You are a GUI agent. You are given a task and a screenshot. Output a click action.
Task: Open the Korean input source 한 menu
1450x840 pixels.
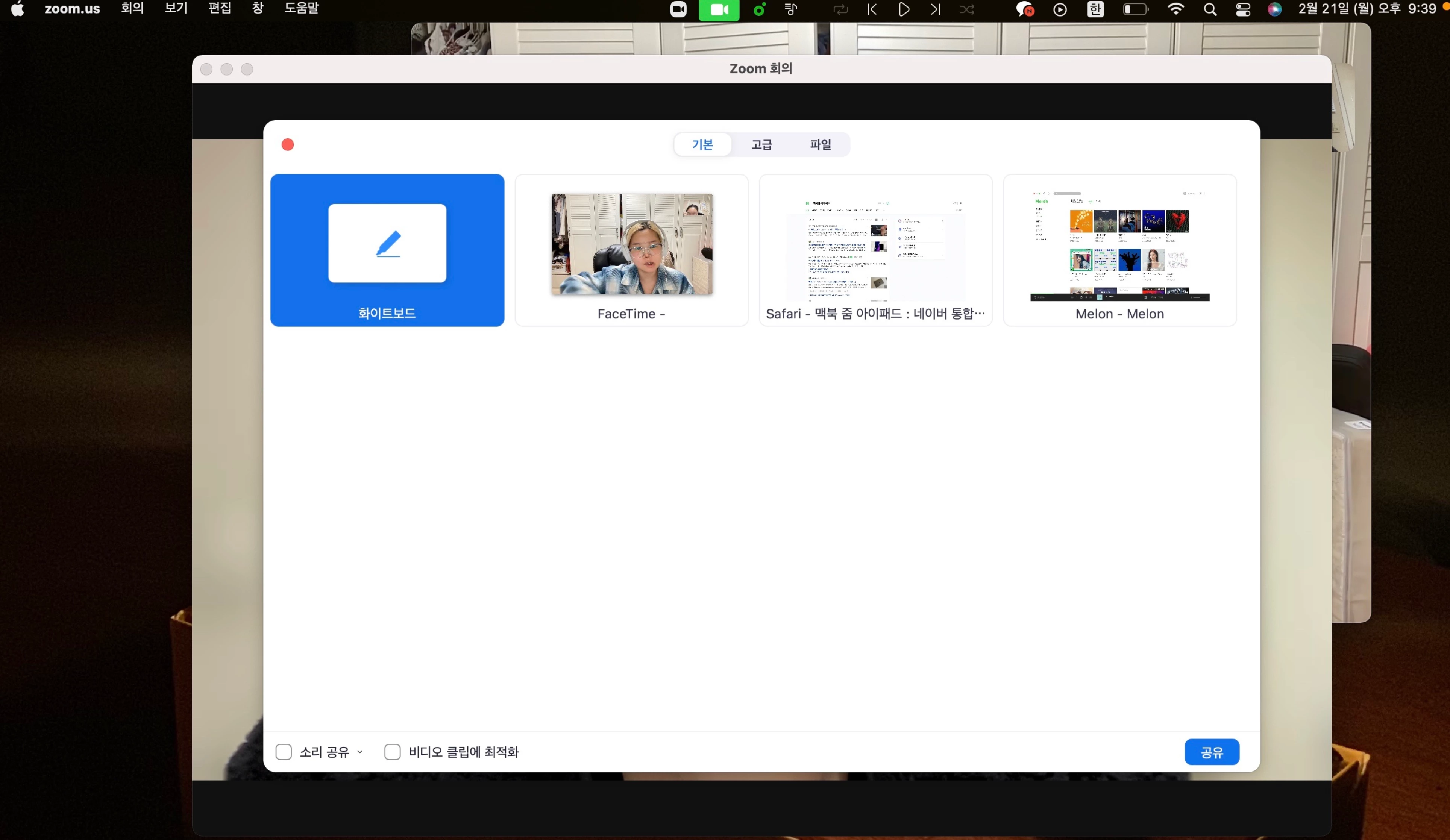(1095, 9)
